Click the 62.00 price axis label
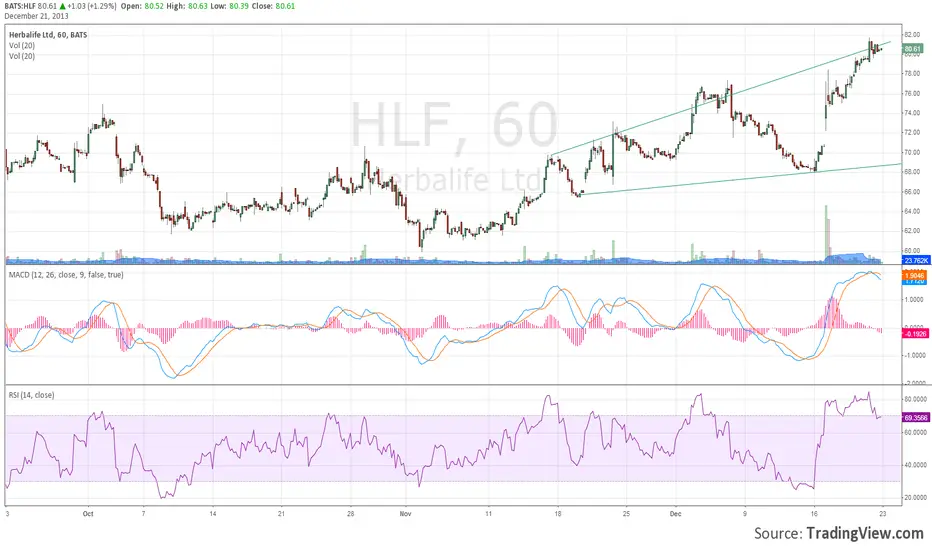The height and width of the screenshot is (550, 932). [x=912, y=231]
